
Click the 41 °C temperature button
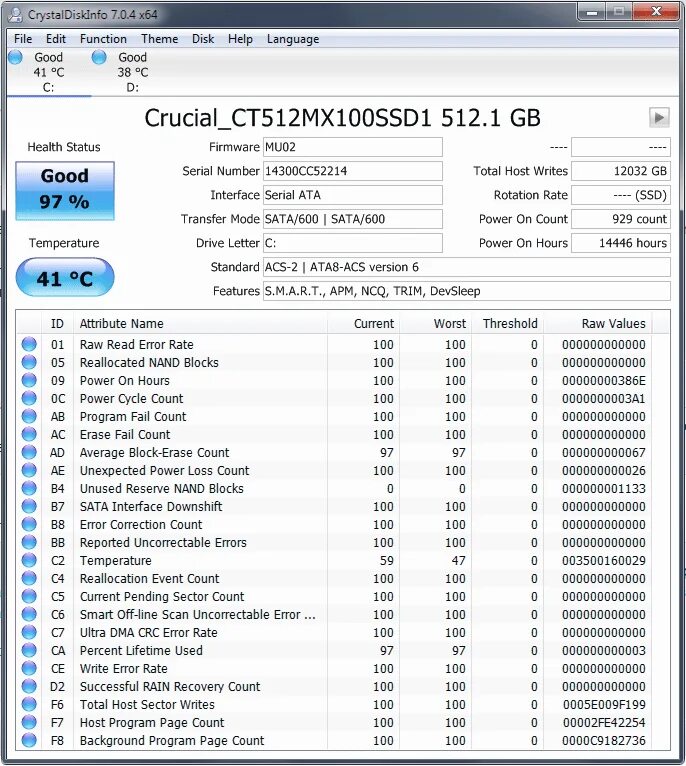pos(65,277)
